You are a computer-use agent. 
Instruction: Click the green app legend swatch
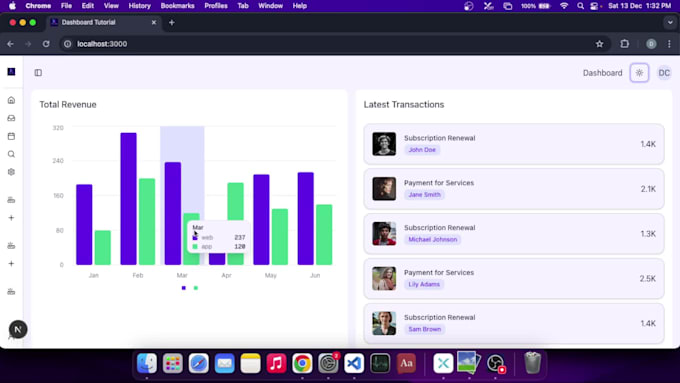pyautogui.click(x=196, y=288)
